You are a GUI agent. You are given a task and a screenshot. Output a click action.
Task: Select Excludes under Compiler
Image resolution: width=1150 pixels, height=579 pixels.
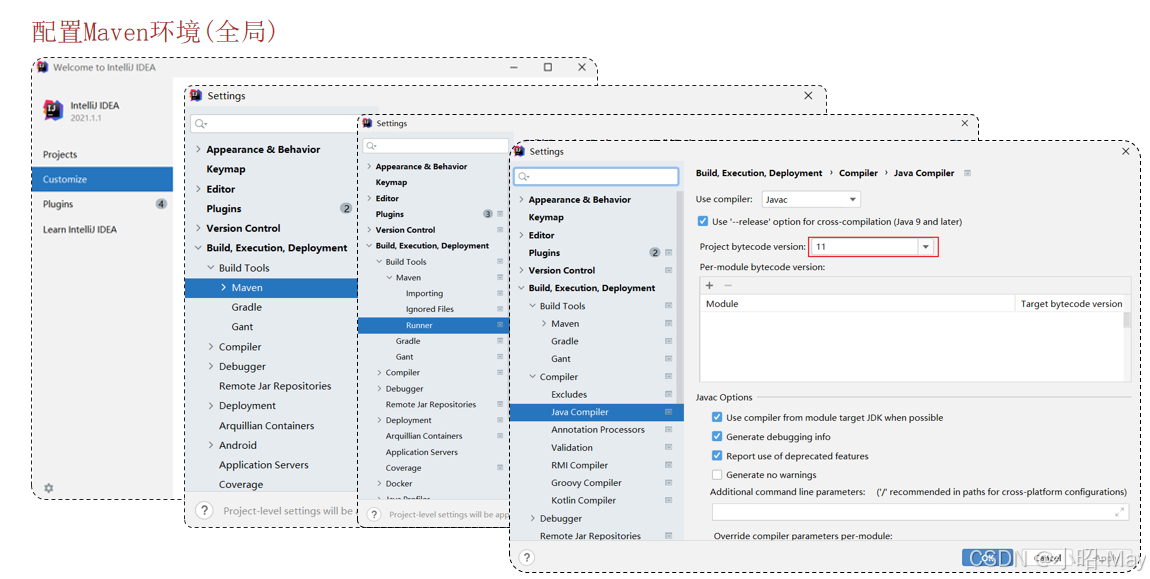pos(569,394)
